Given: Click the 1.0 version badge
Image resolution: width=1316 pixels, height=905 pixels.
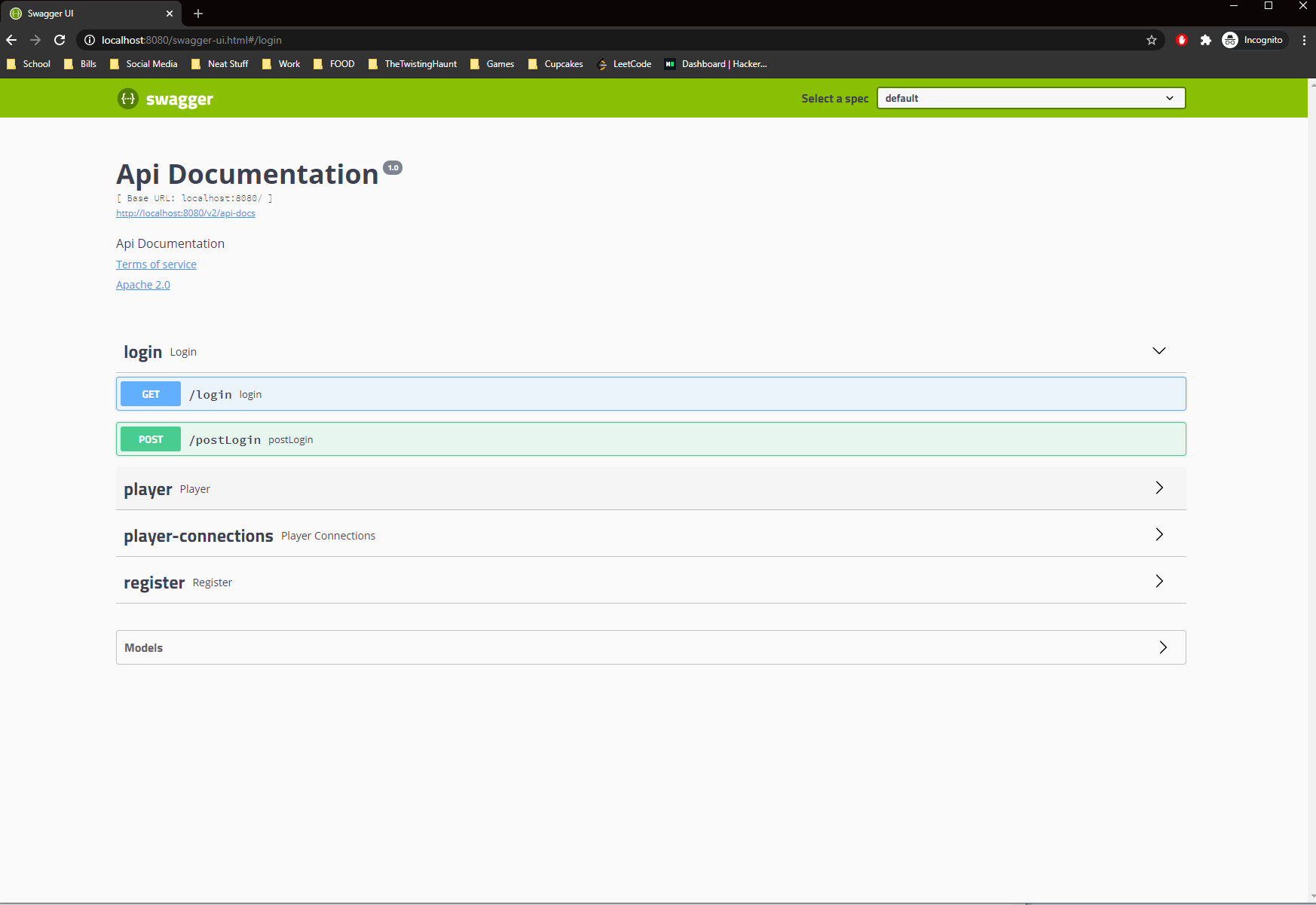Looking at the screenshot, I should click(393, 168).
